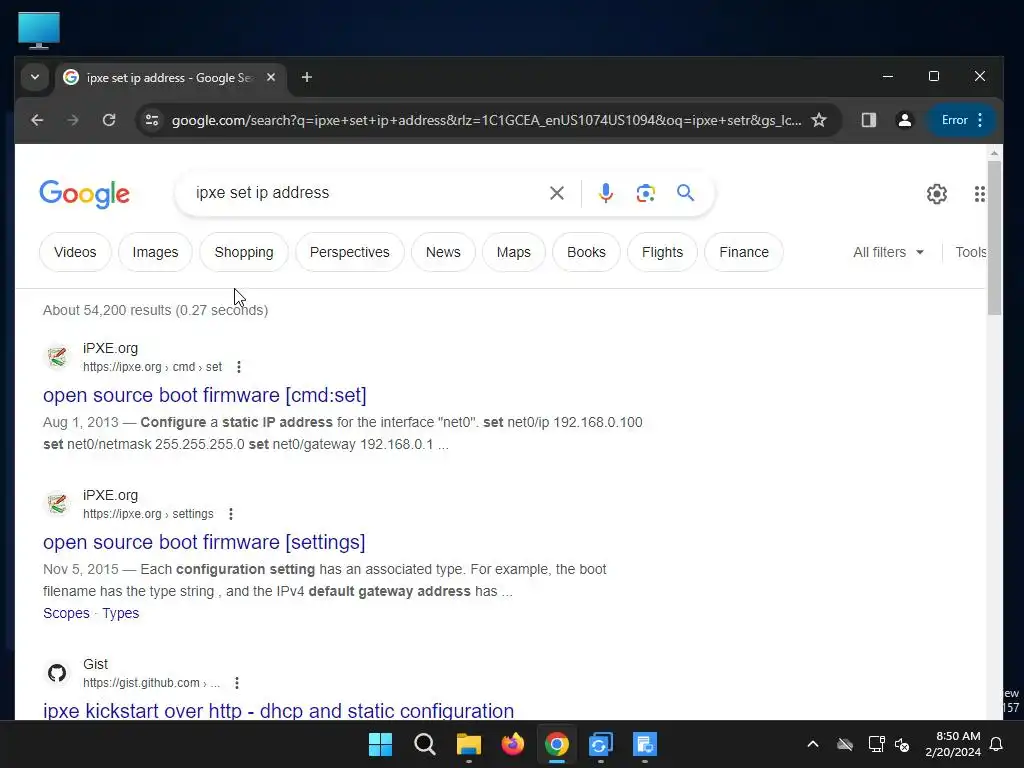Open File Explorer from taskbar
The image size is (1024, 768).
469,744
